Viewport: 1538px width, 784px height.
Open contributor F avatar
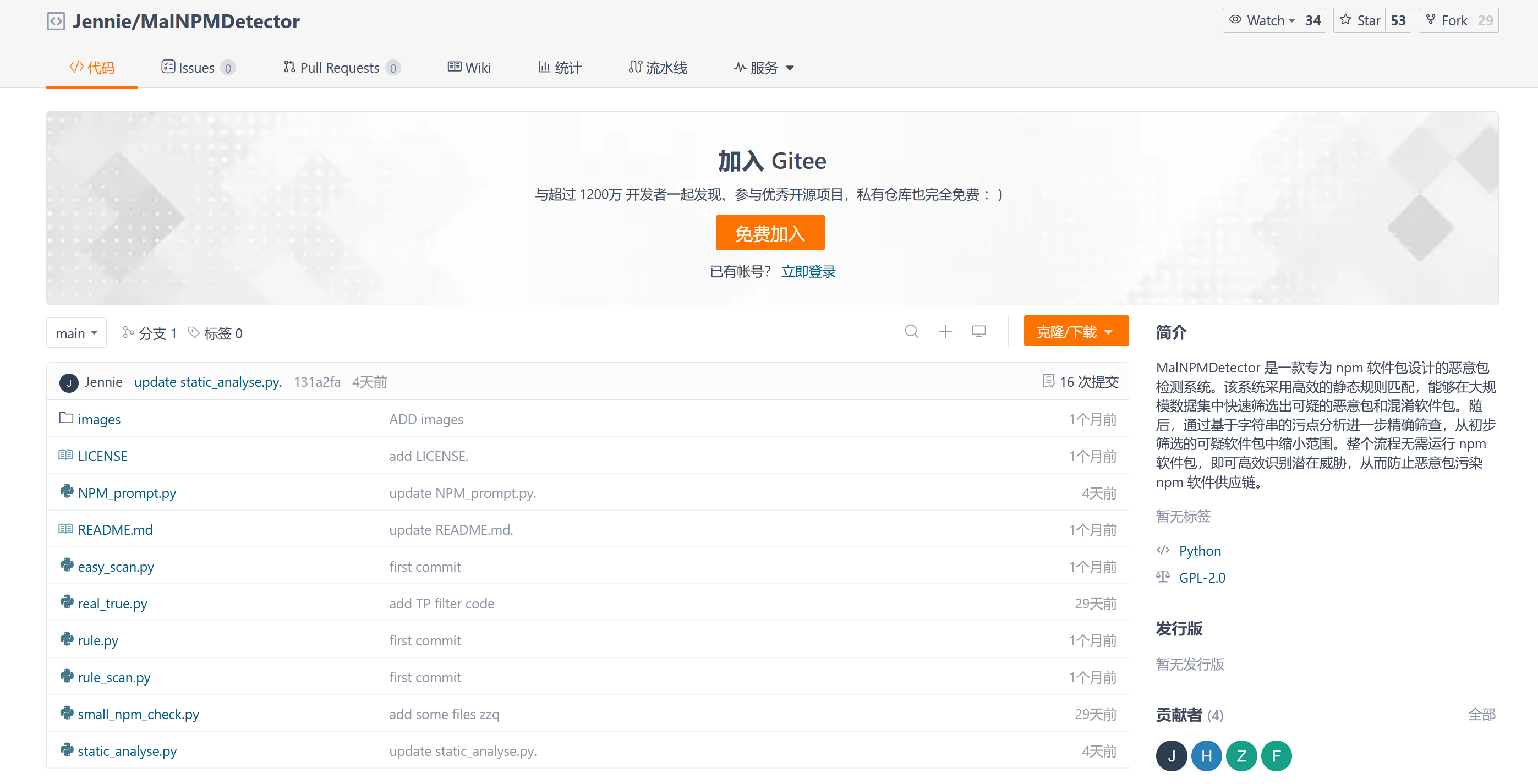[1277, 756]
